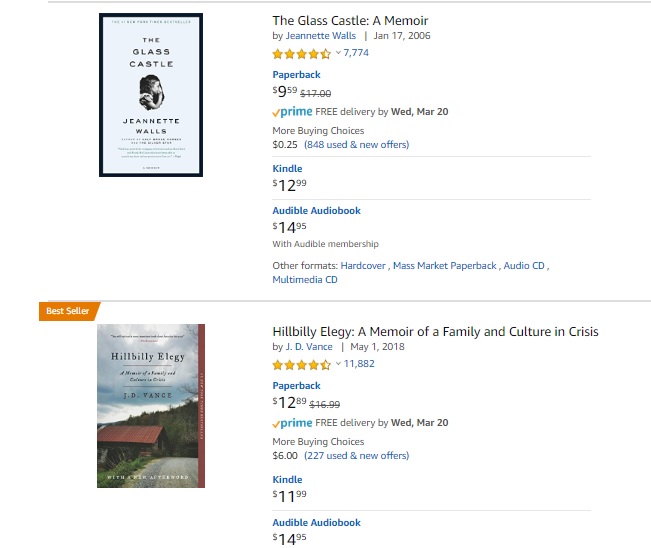Choose Mass Market Paperback format
The height and width of the screenshot is (548, 651).
tap(445, 266)
